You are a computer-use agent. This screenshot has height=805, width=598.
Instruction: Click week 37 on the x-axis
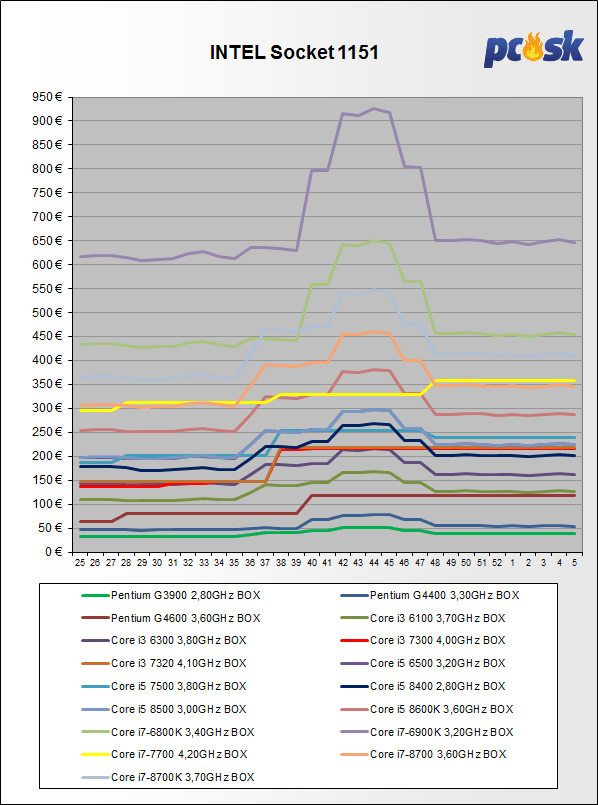266,563
